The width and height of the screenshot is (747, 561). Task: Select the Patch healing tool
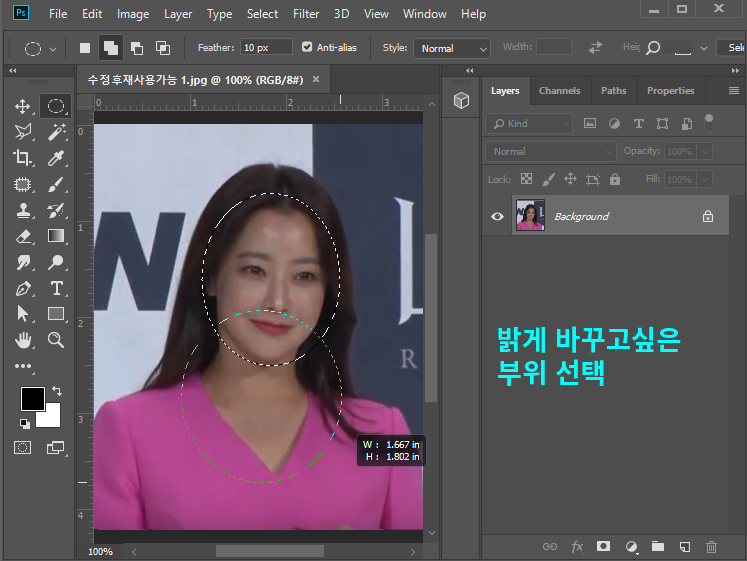tap(22, 184)
